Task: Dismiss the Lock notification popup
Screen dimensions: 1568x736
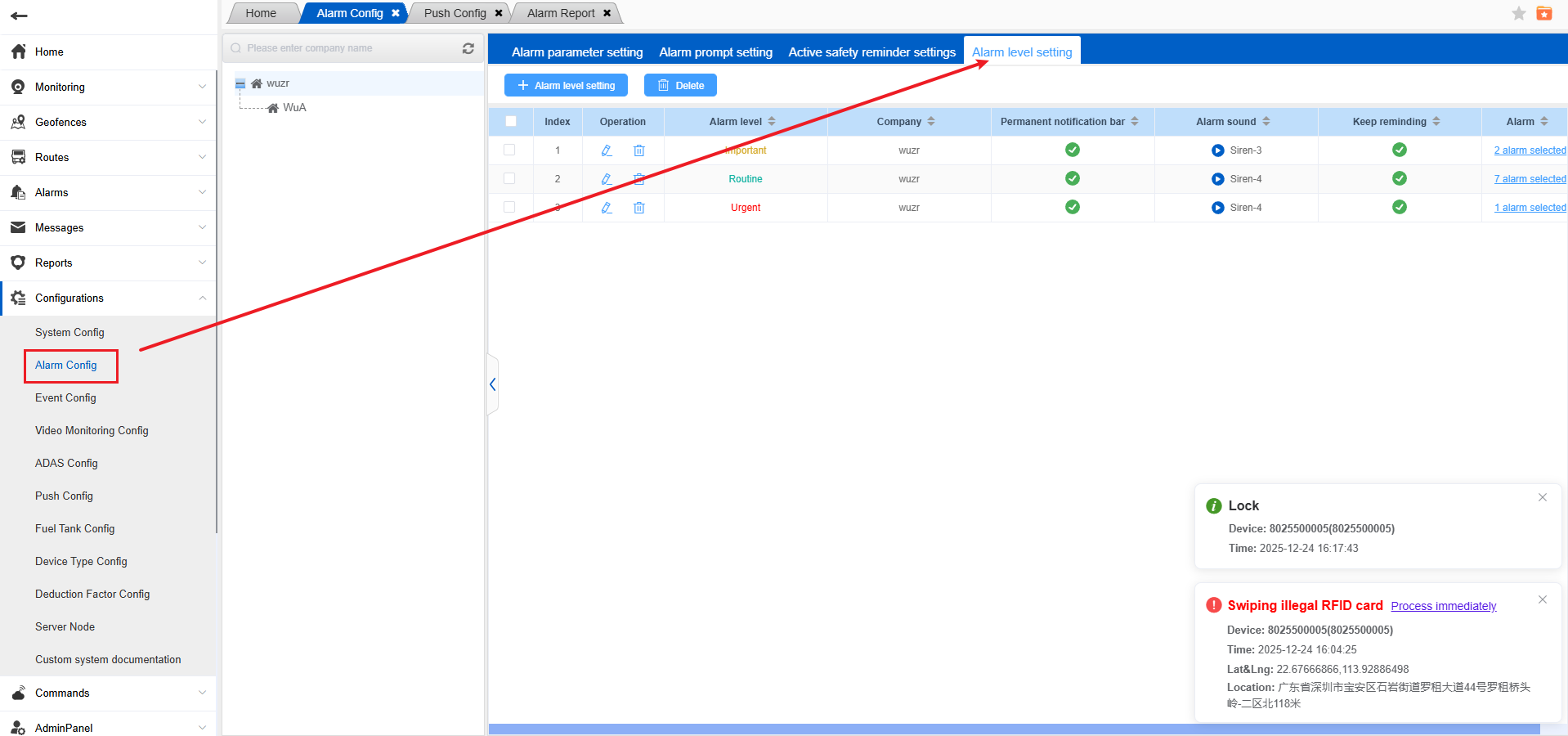Action: pyautogui.click(x=1542, y=497)
